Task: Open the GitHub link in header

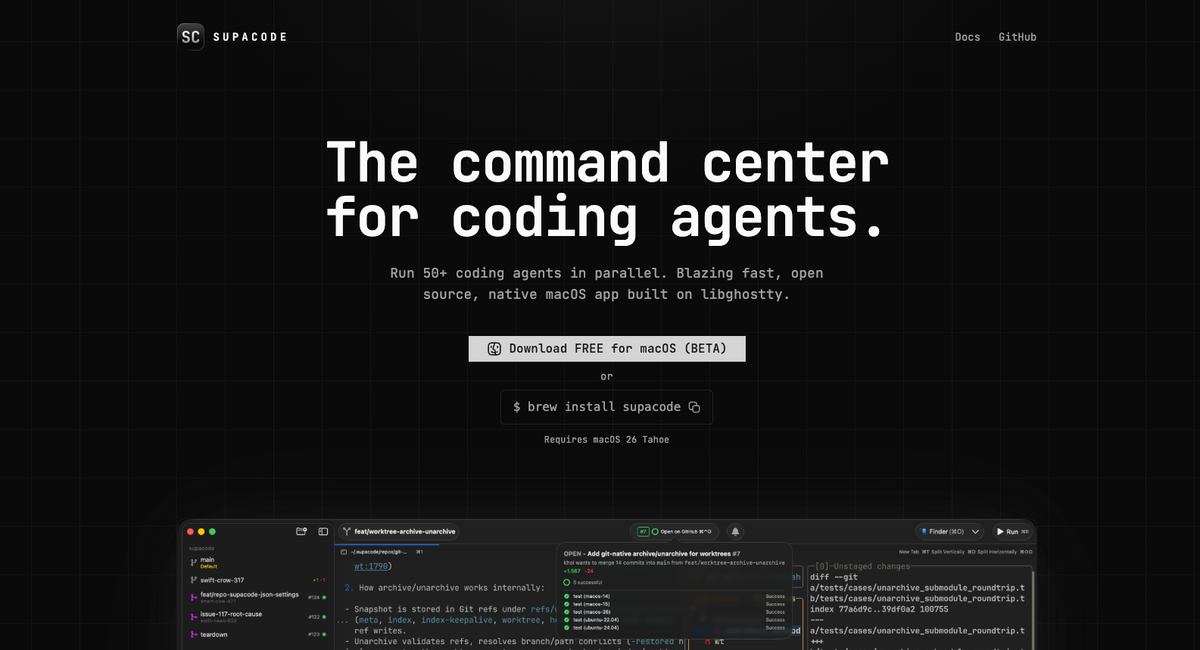Action: pyautogui.click(x=1017, y=37)
